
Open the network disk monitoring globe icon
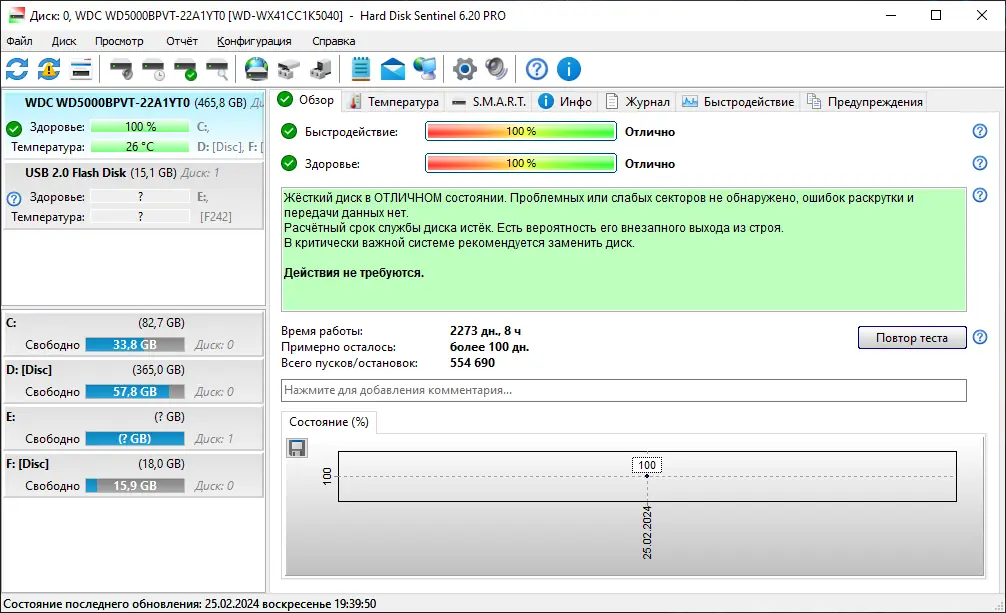(256, 69)
